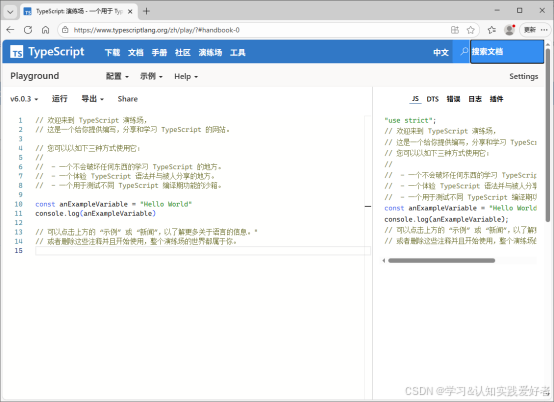Click 运行 to run the code
Image resolution: width=554 pixels, height=402 pixels.
pos(59,99)
